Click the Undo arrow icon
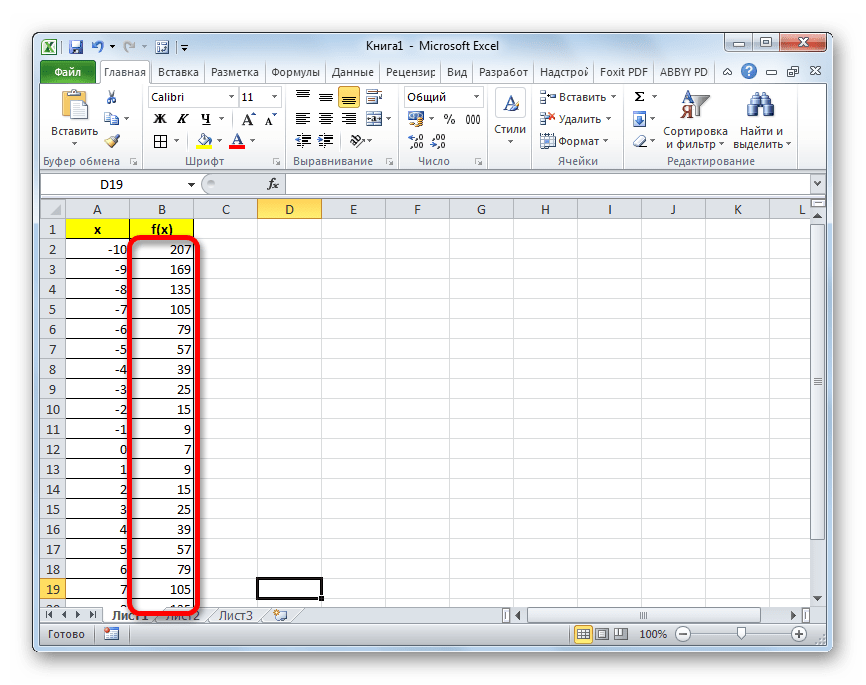This screenshot has width=866, height=685. coord(98,47)
